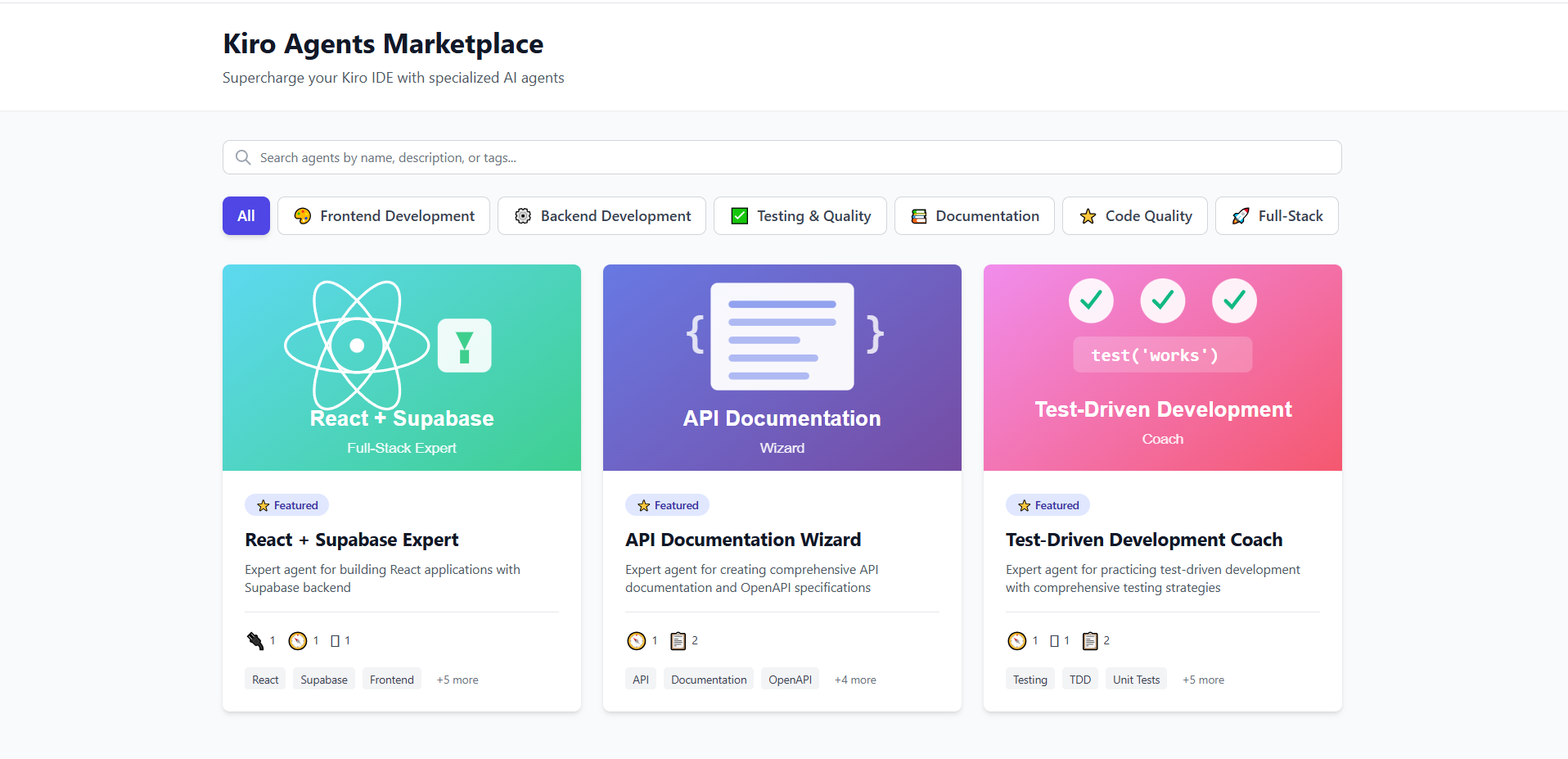Show Testing & Quality agents

tap(800, 216)
